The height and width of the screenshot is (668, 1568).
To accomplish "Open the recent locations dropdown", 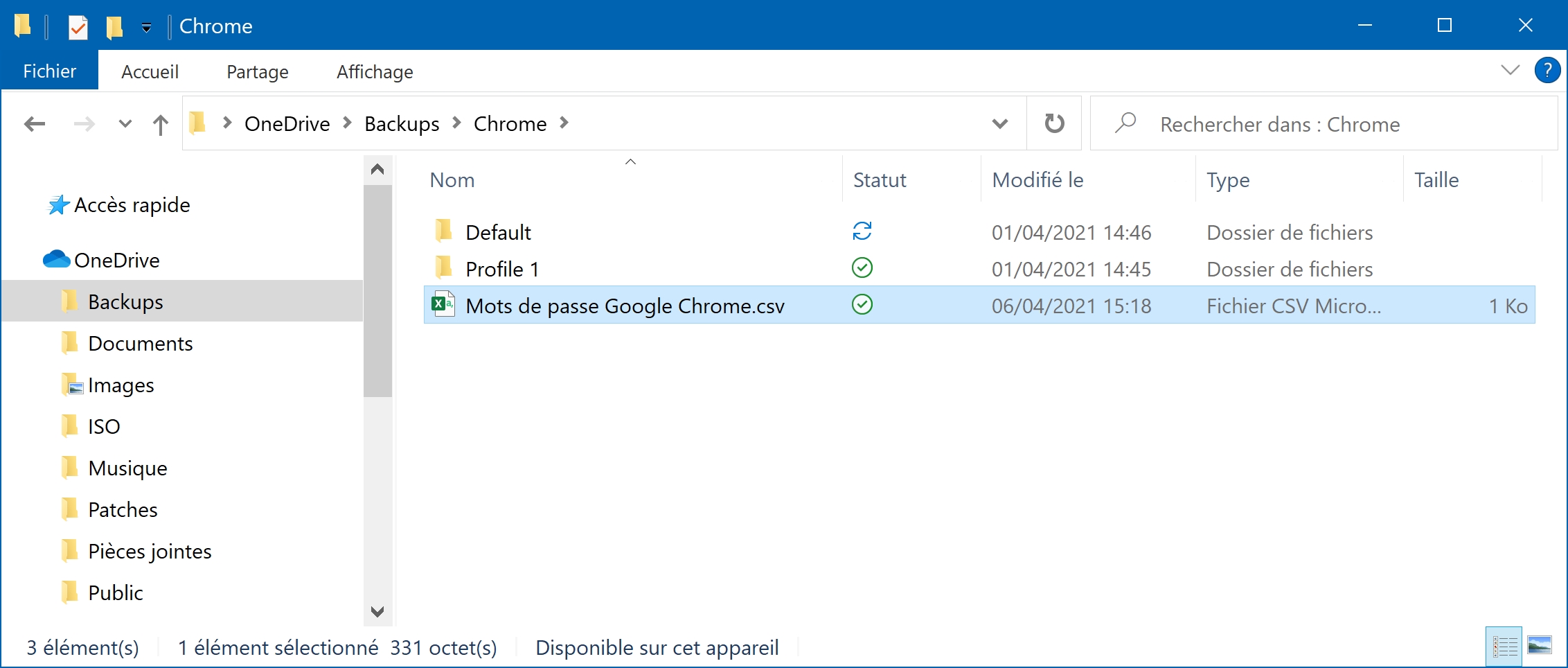I will [125, 124].
